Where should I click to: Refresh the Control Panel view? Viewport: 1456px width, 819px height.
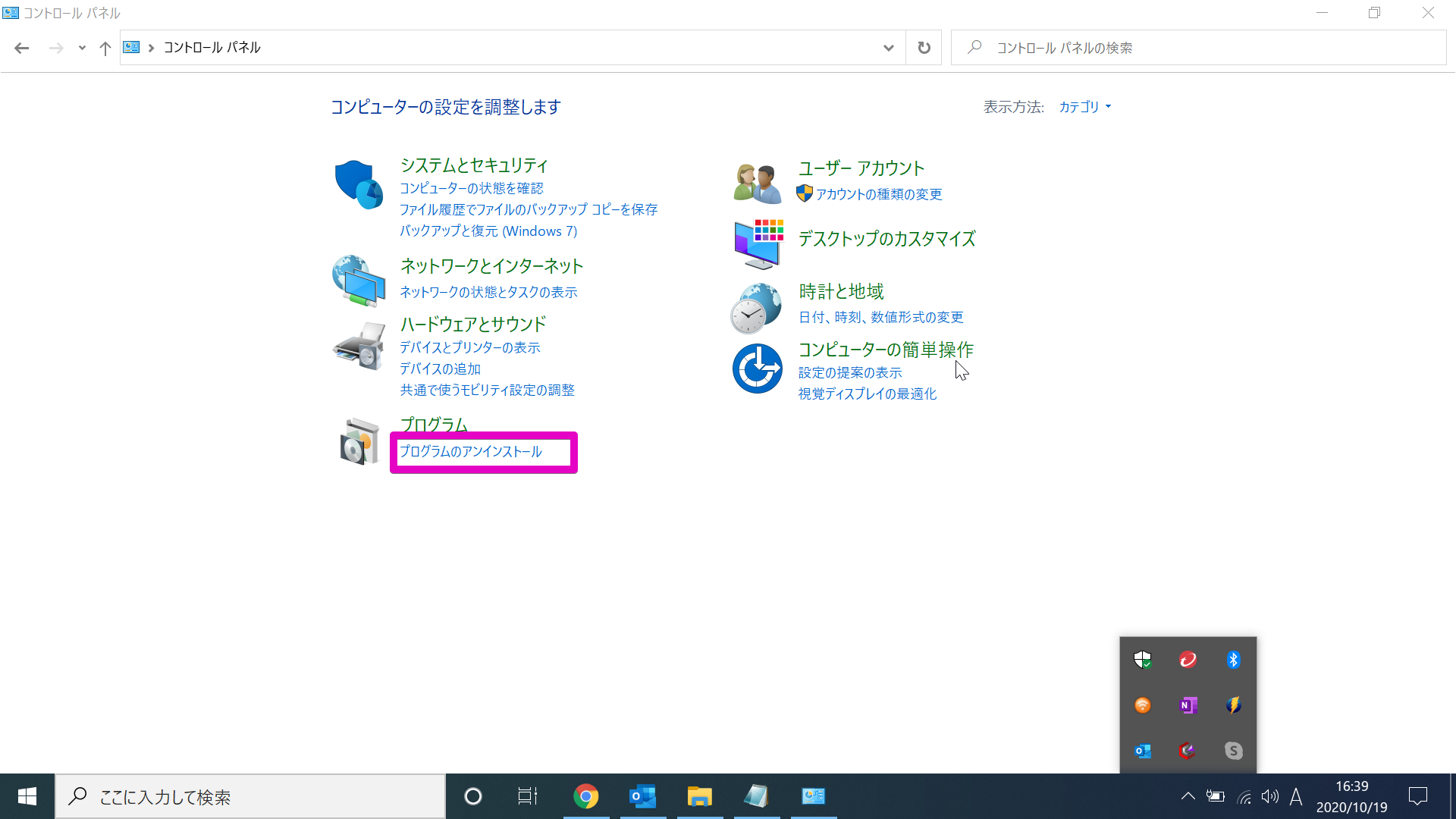924,48
